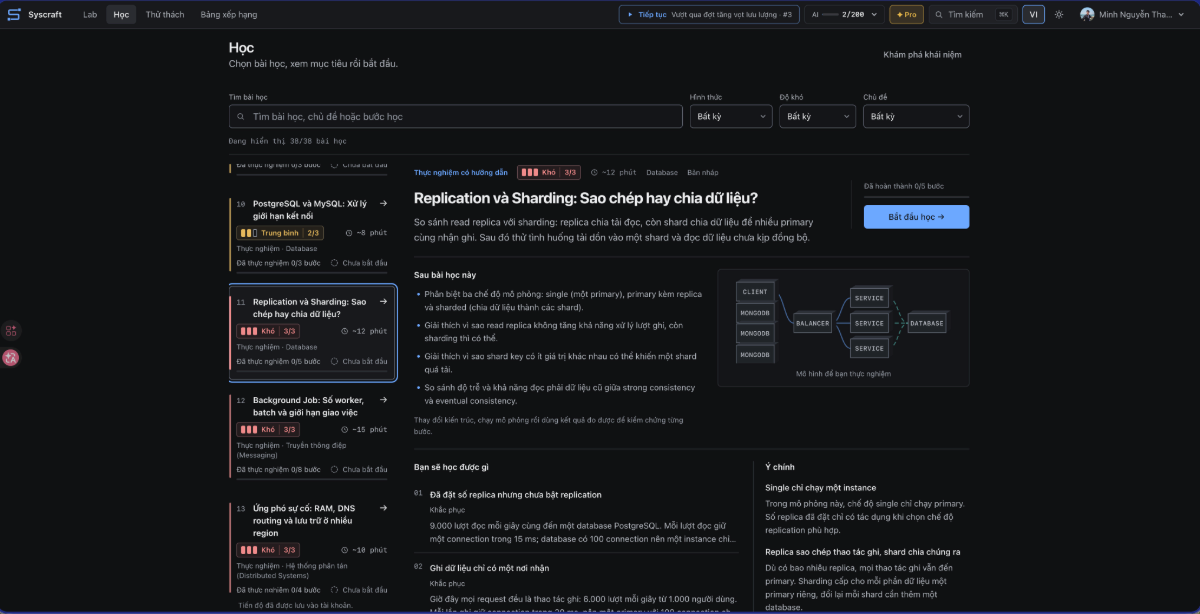Select the Học tab
This screenshot has height=614, width=1200.
click(121, 15)
